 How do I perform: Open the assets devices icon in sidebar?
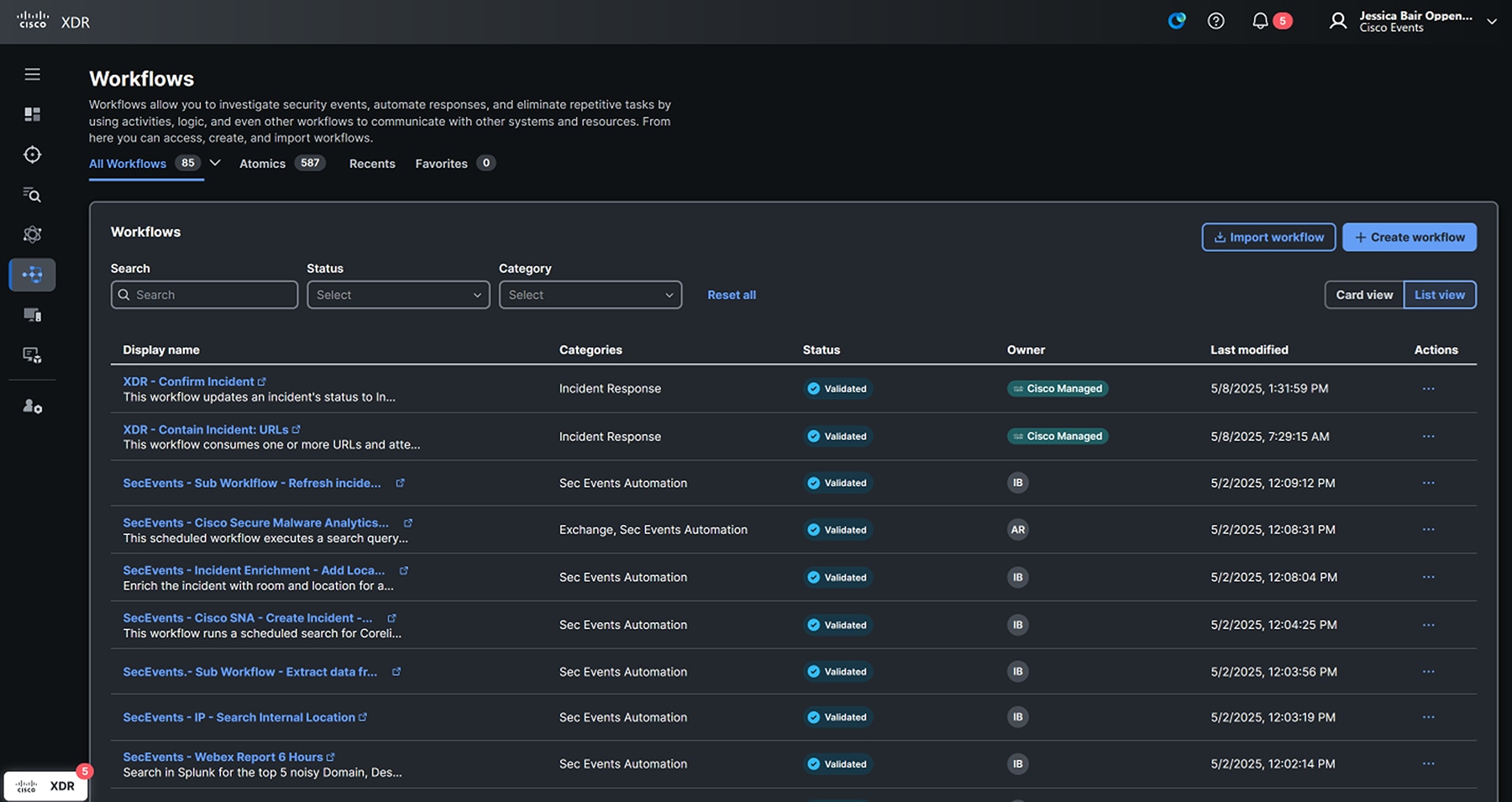click(x=32, y=315)
